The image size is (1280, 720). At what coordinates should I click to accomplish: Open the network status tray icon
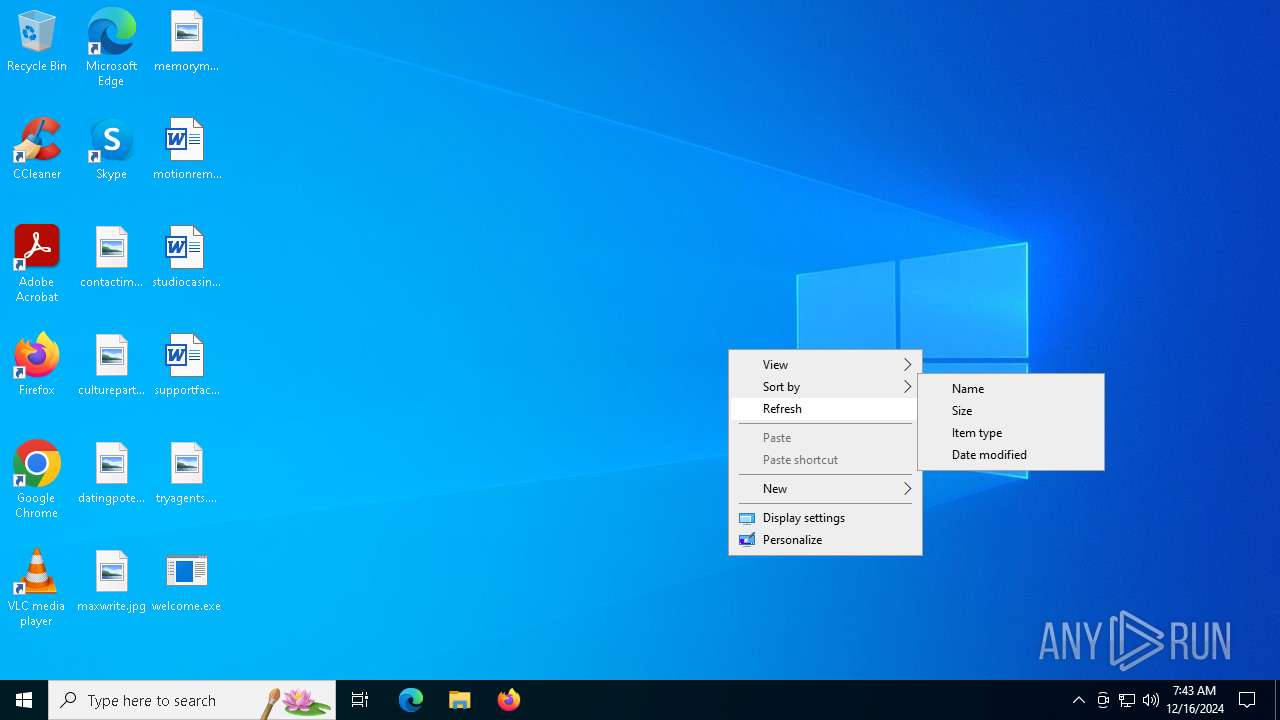coord(1127,700)
